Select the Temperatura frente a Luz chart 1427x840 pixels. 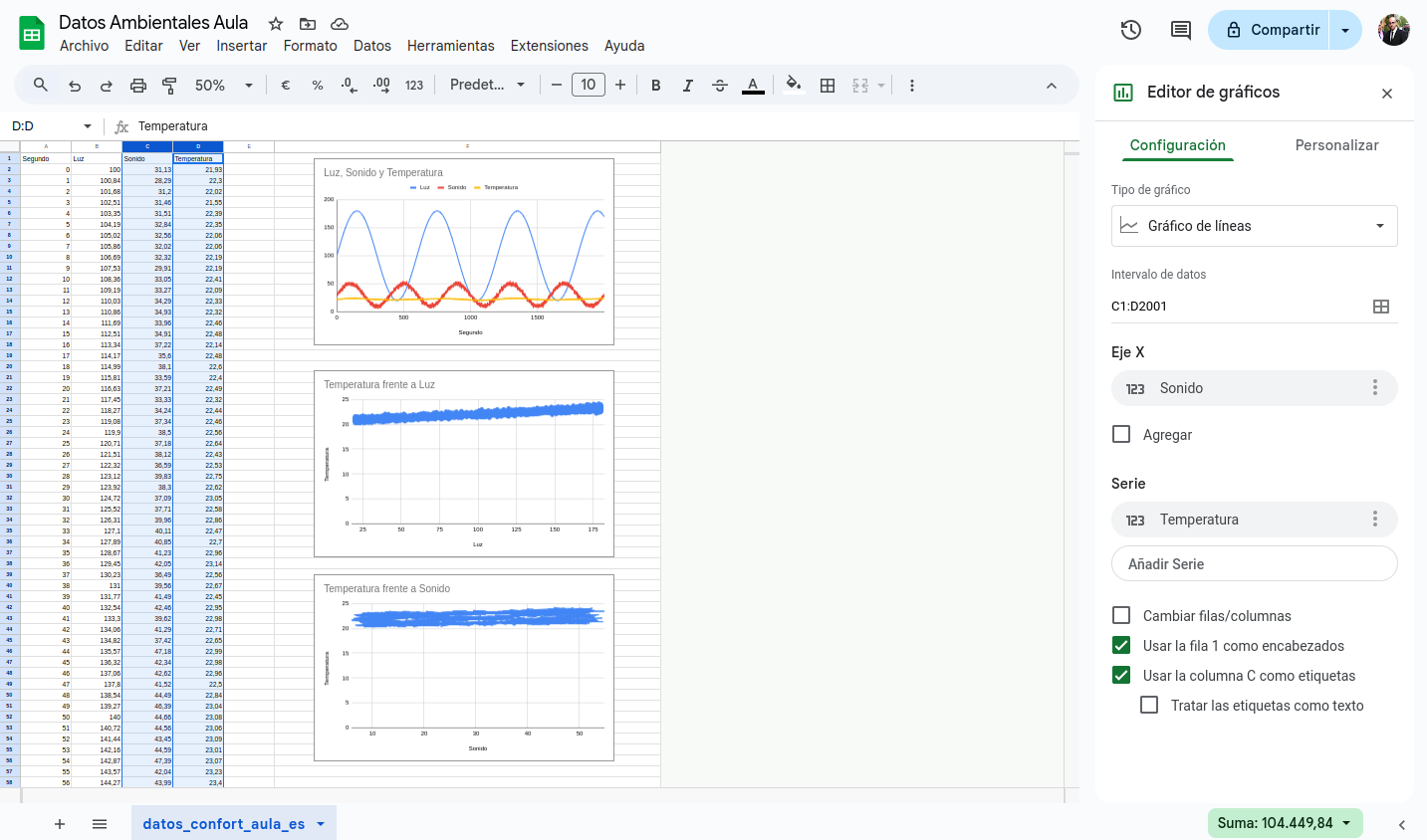click(464, 464)
